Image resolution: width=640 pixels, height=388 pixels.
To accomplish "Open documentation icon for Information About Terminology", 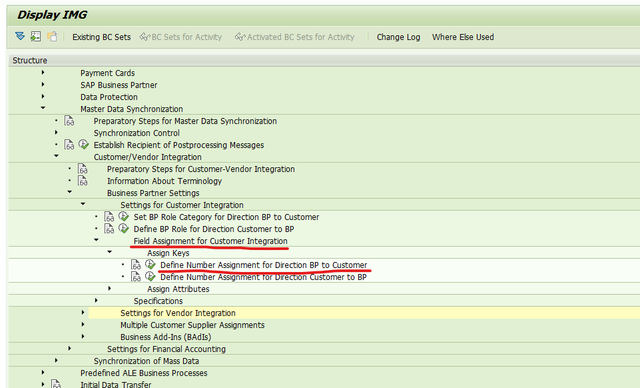I will [x=82, y=181].
